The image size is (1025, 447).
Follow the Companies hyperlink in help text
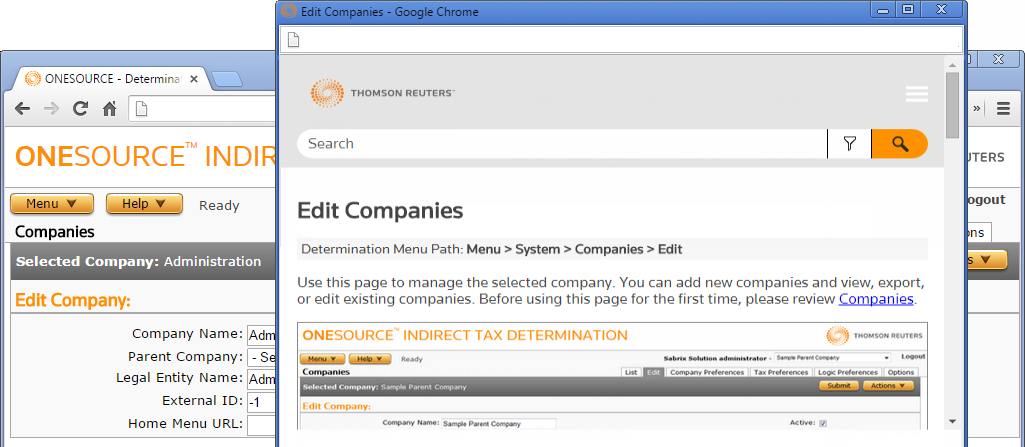pos(876,299)
